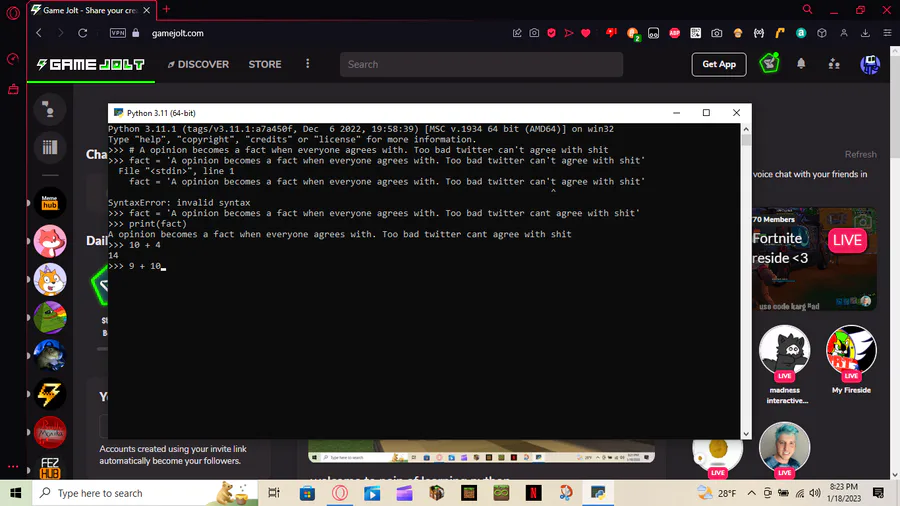Viewport: 900px width, 506px height.
Task: Open the browser downloads icon
Action: 865,33
